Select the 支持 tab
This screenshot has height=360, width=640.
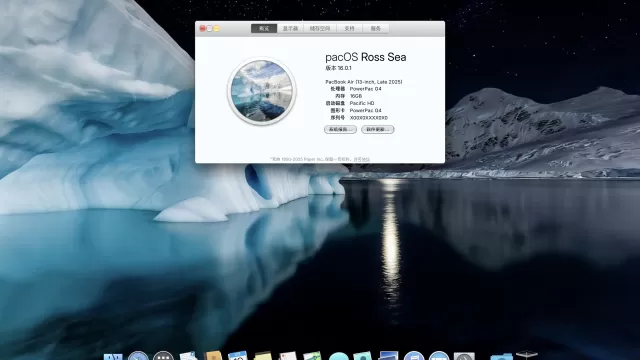(349, 29)
